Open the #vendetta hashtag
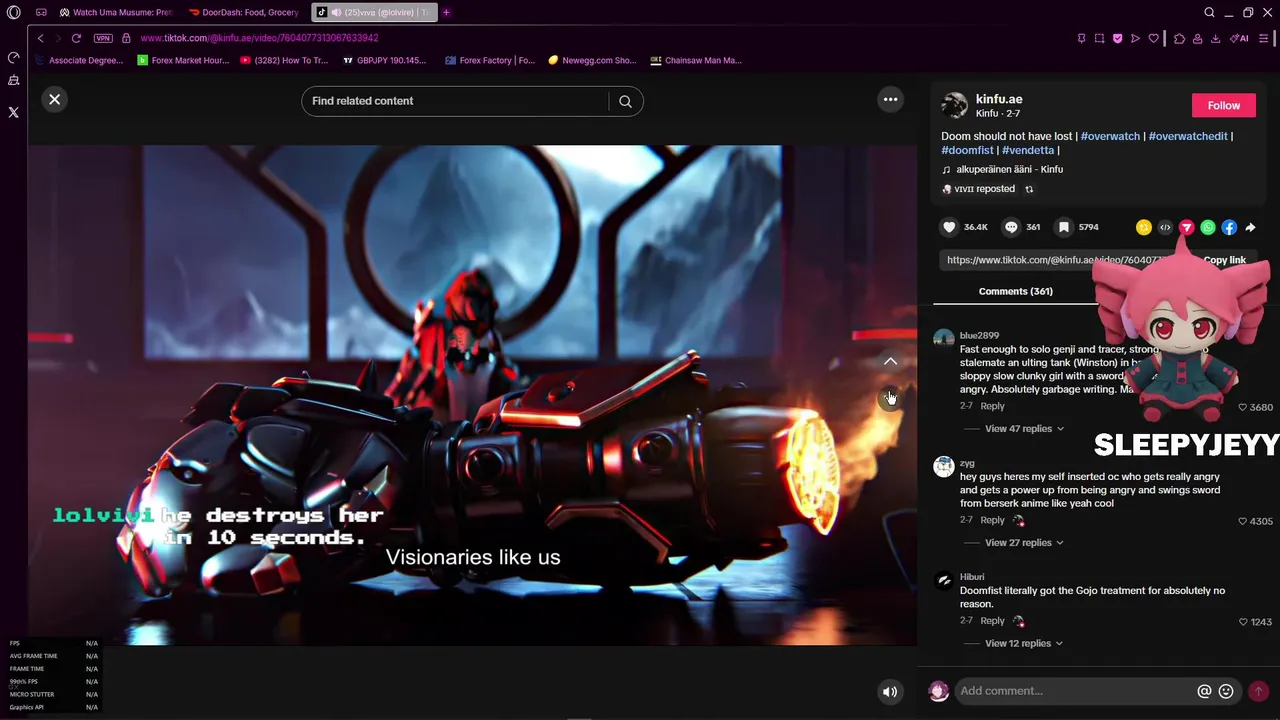Viewport: 1280px width, 720px height. point(1028,150)
